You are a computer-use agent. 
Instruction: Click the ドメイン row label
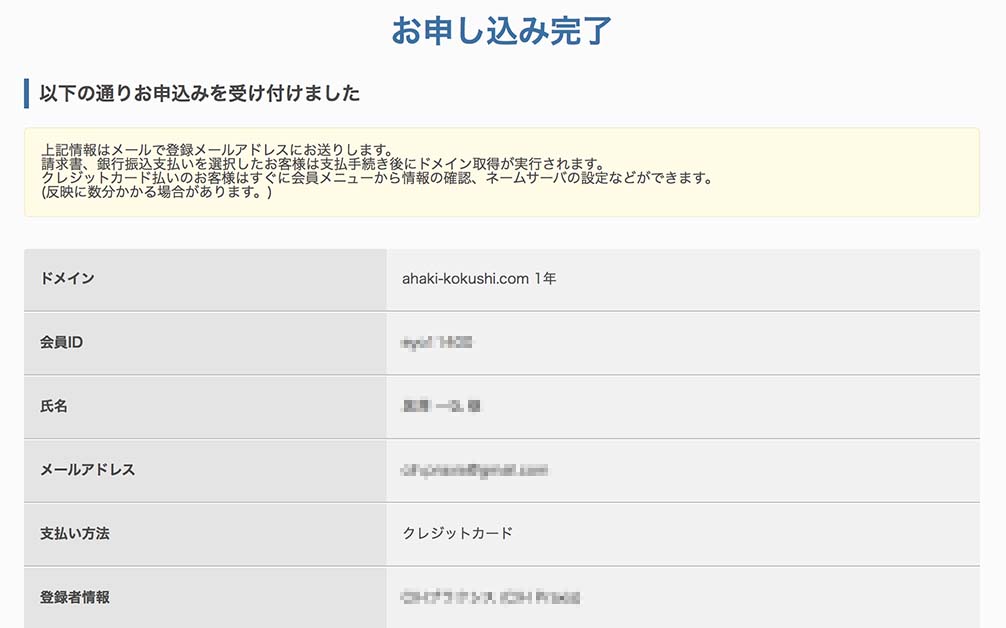67,279
